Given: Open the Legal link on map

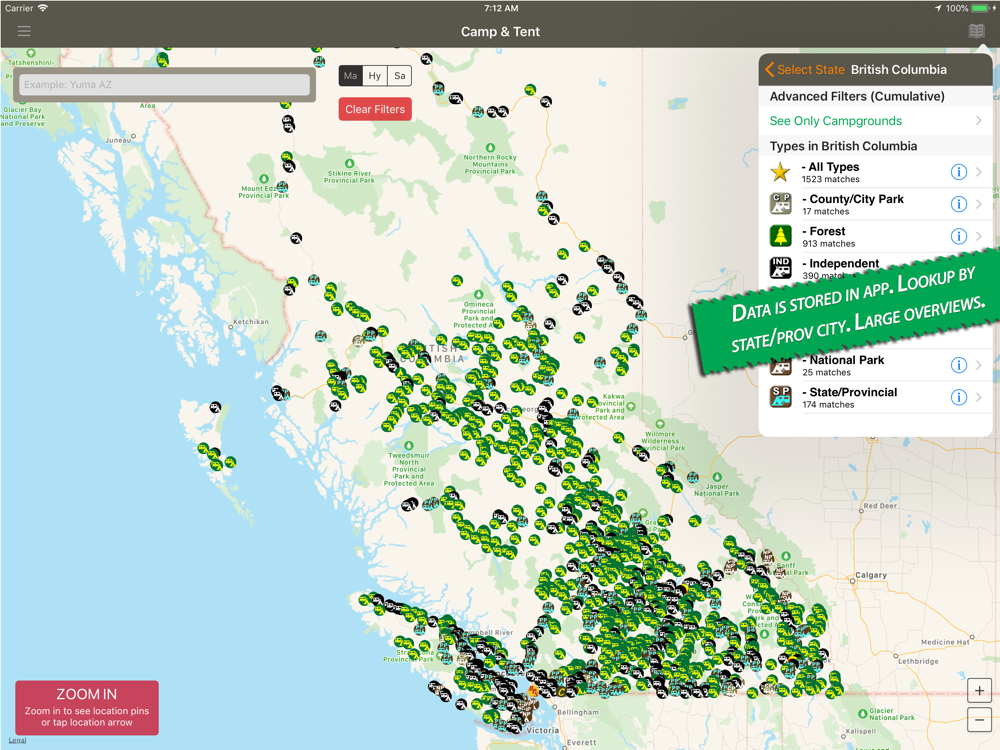Looking at the screenshot, I should coord(17,740).
